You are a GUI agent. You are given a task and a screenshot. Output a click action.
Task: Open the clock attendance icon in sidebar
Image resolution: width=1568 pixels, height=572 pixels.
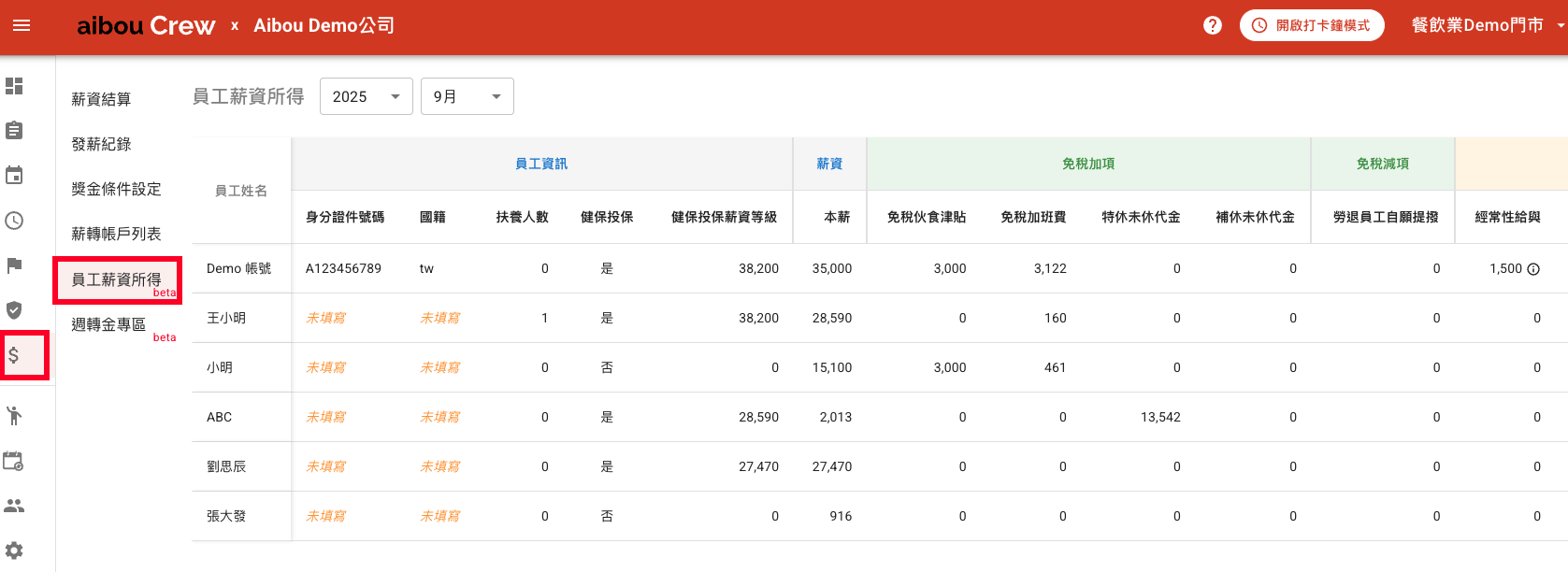tap(14, 221)
